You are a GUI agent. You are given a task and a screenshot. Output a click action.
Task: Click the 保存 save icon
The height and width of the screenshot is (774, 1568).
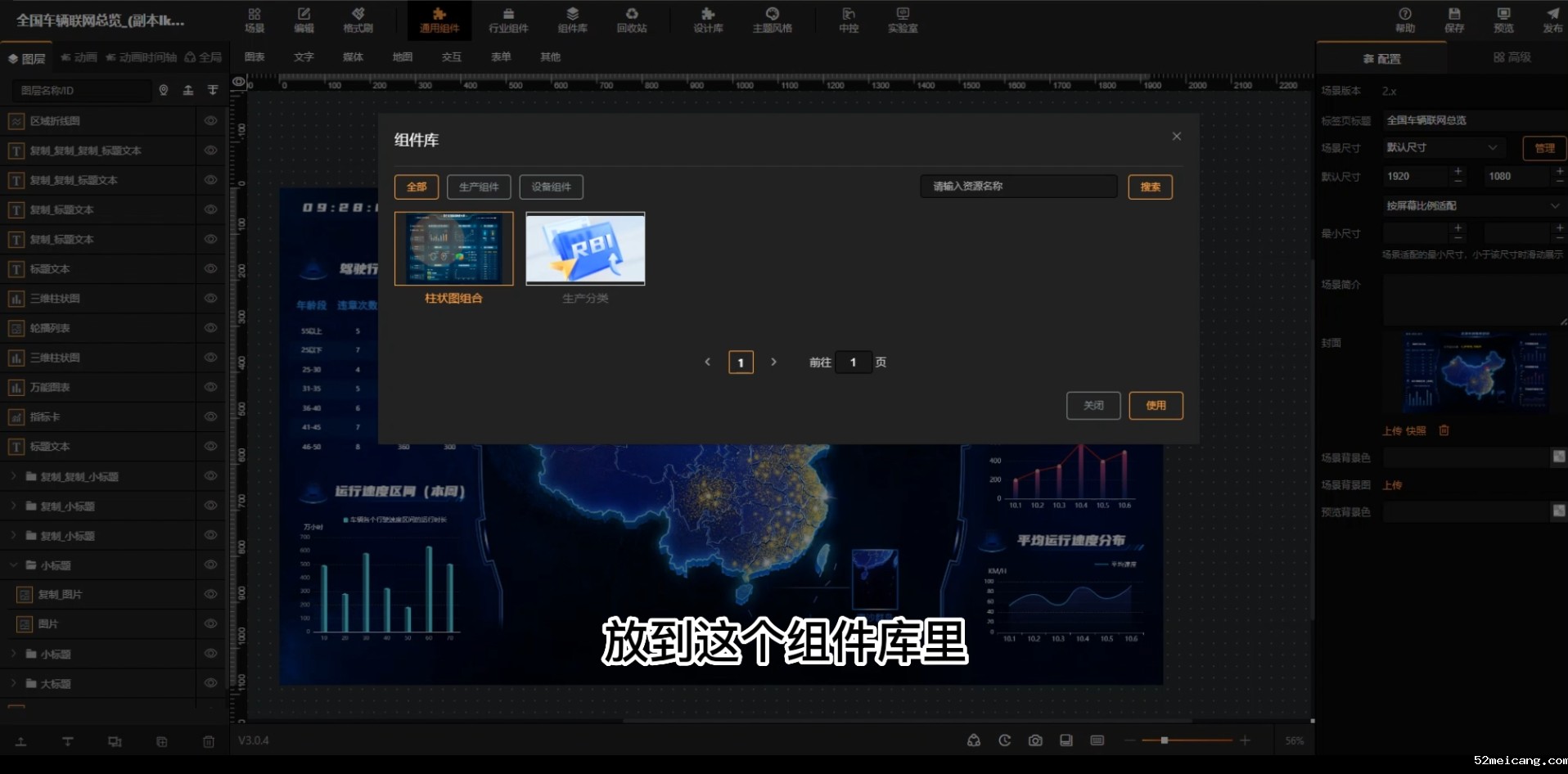point(1453,20)
